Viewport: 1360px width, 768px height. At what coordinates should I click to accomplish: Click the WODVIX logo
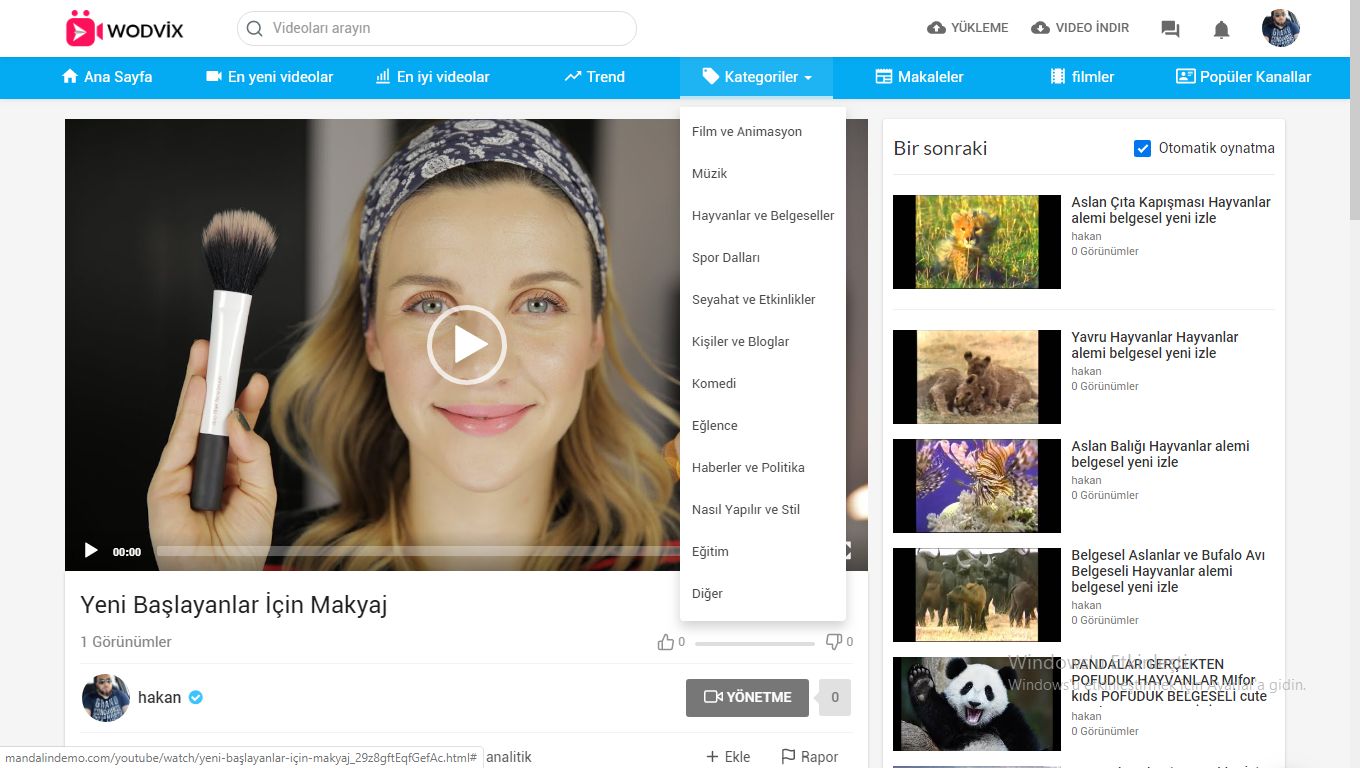(x=124, y=29)
